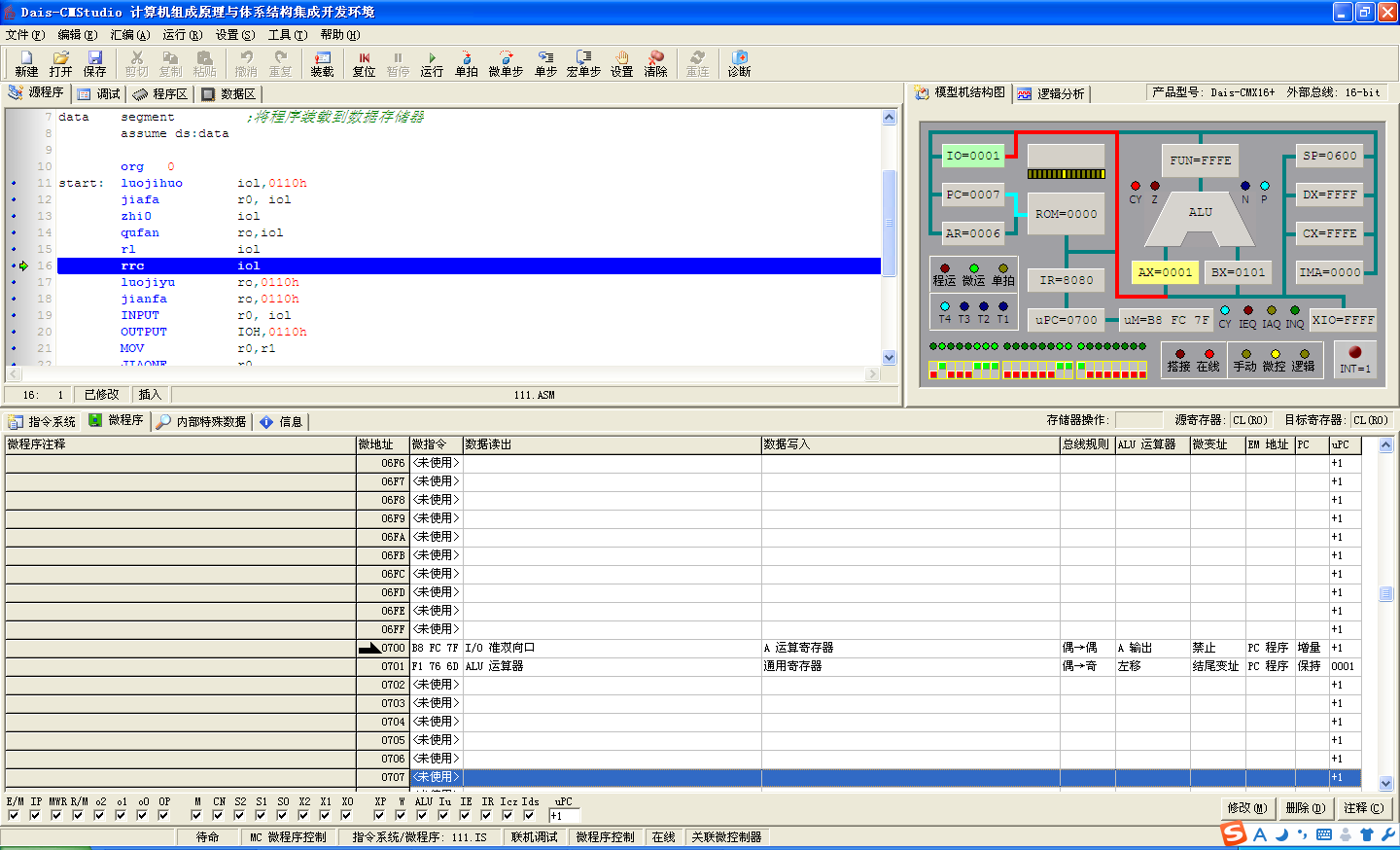Image resolution: width=1400 pixels, height=850 pixels.
Task: Open the 汇编(A) menu
Action: 129,34
